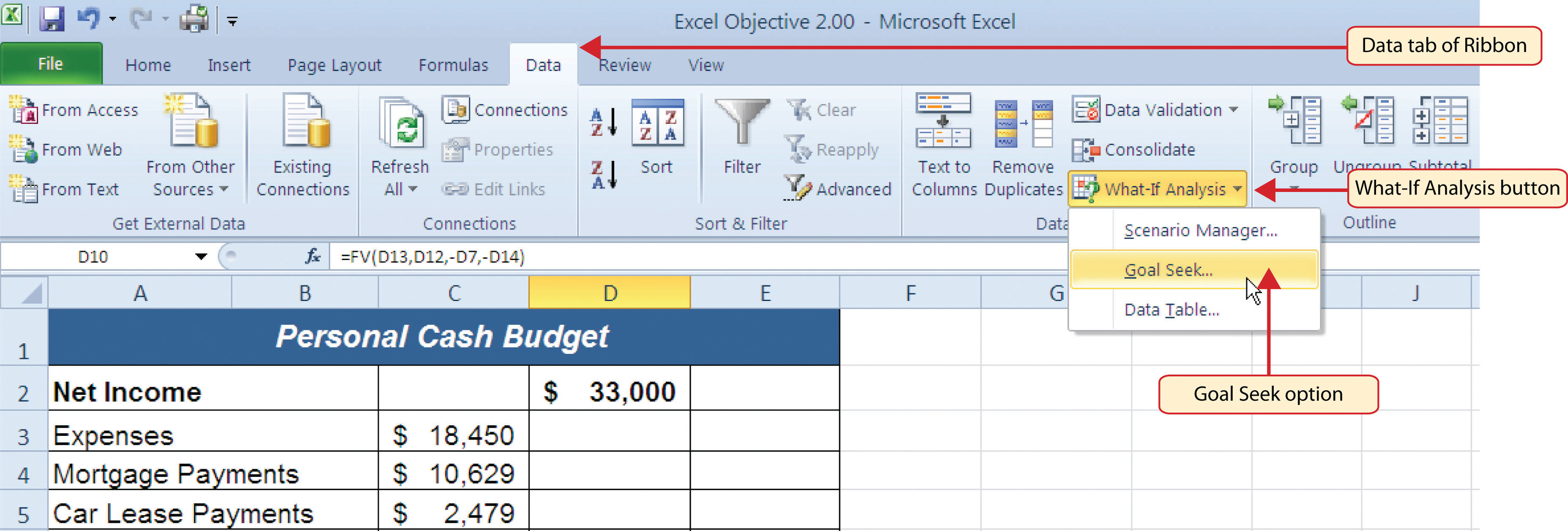1568x531 pixels.
Task: Import data From Access
Action: click(74, 110)
